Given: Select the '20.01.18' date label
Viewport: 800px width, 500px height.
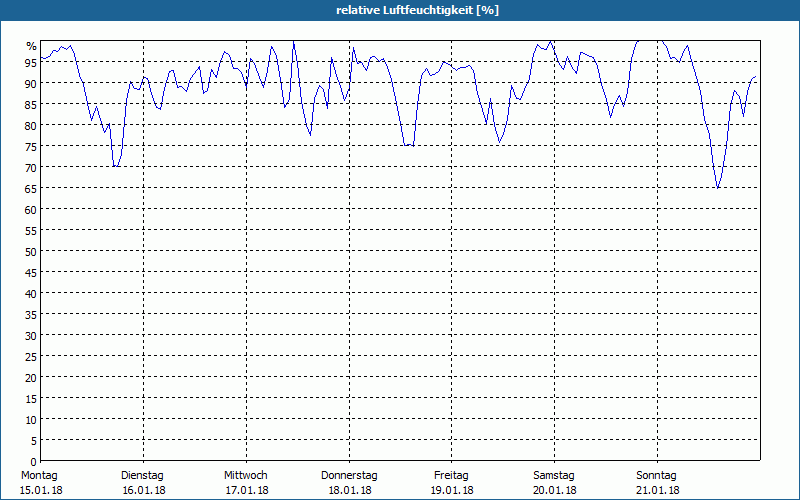Looking at the screenshot, I should (x=555, y=490).
